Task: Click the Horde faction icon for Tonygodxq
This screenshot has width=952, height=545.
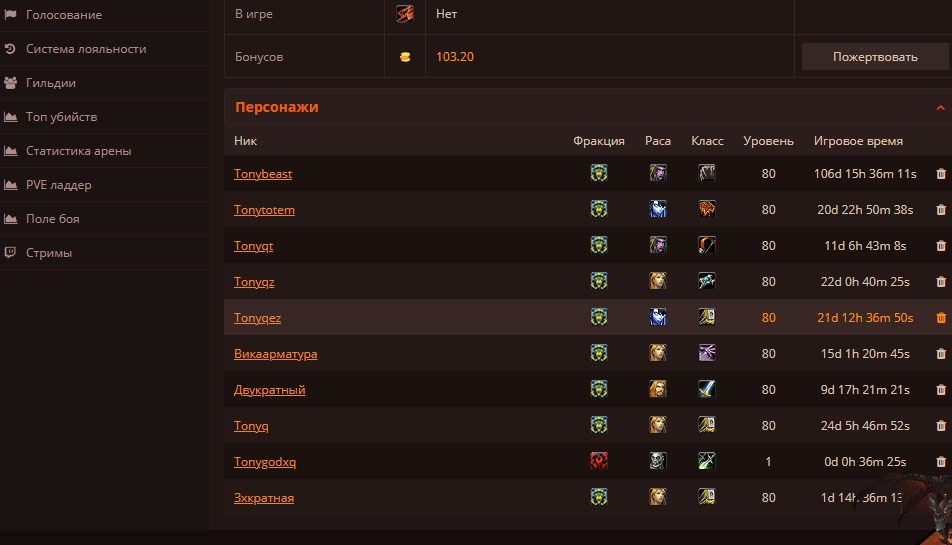Action: [x=599, y=461]
